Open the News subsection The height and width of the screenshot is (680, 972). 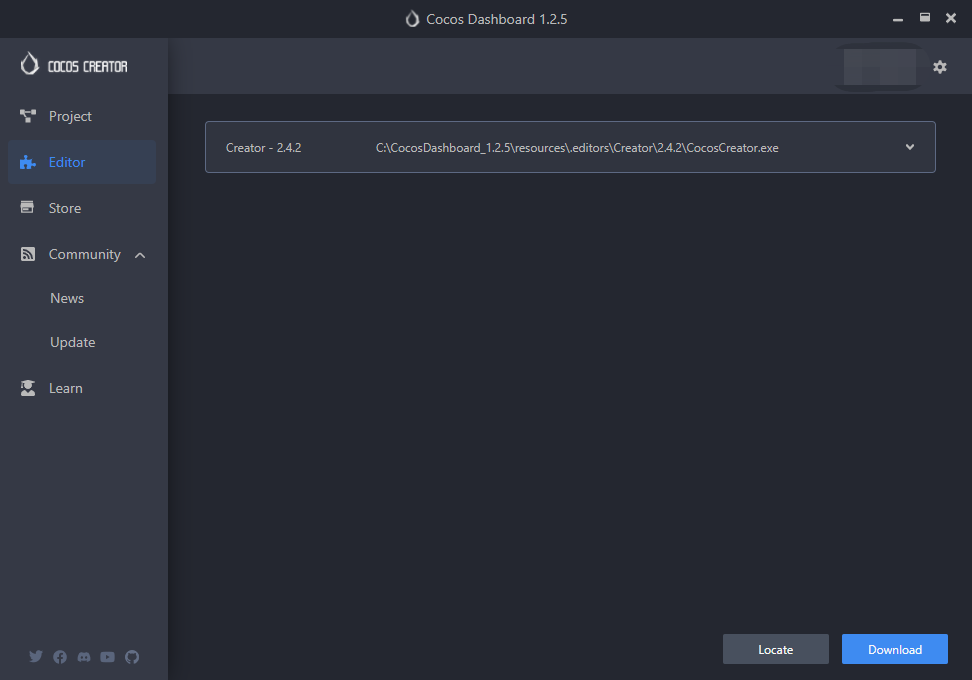click(67, 298)
